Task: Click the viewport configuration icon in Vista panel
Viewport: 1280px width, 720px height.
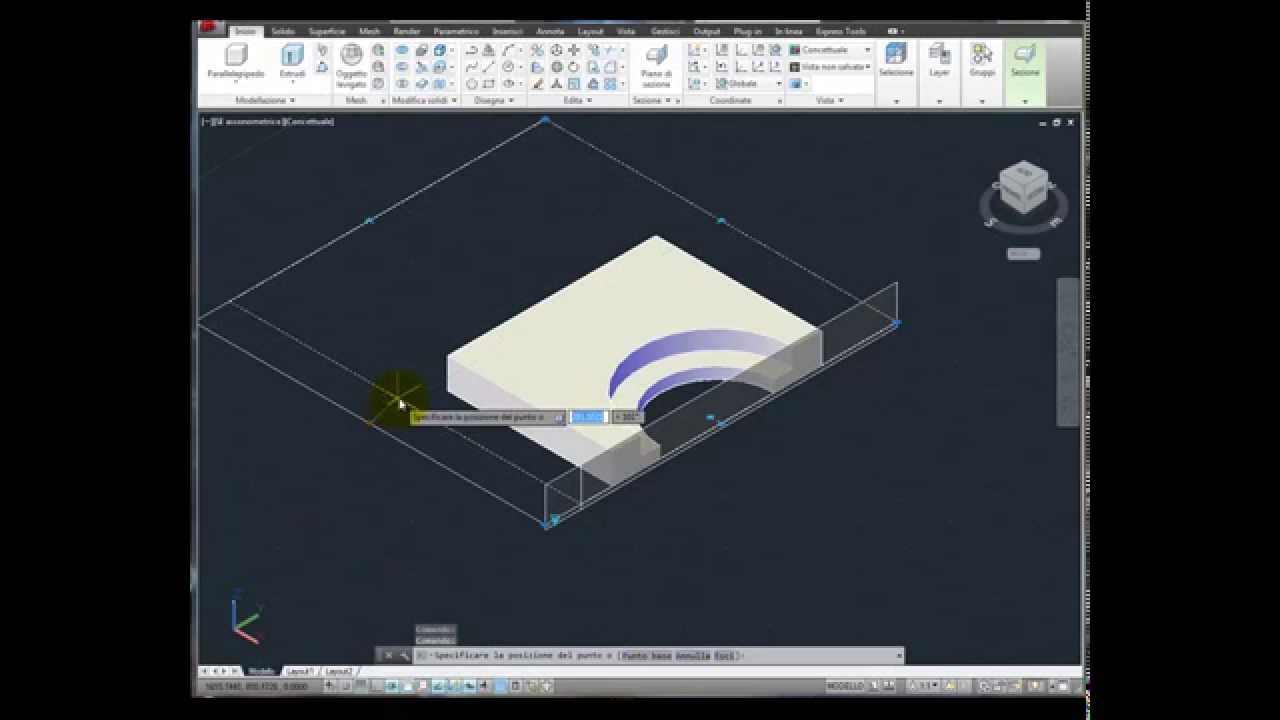Action: (x=796, y=84)
